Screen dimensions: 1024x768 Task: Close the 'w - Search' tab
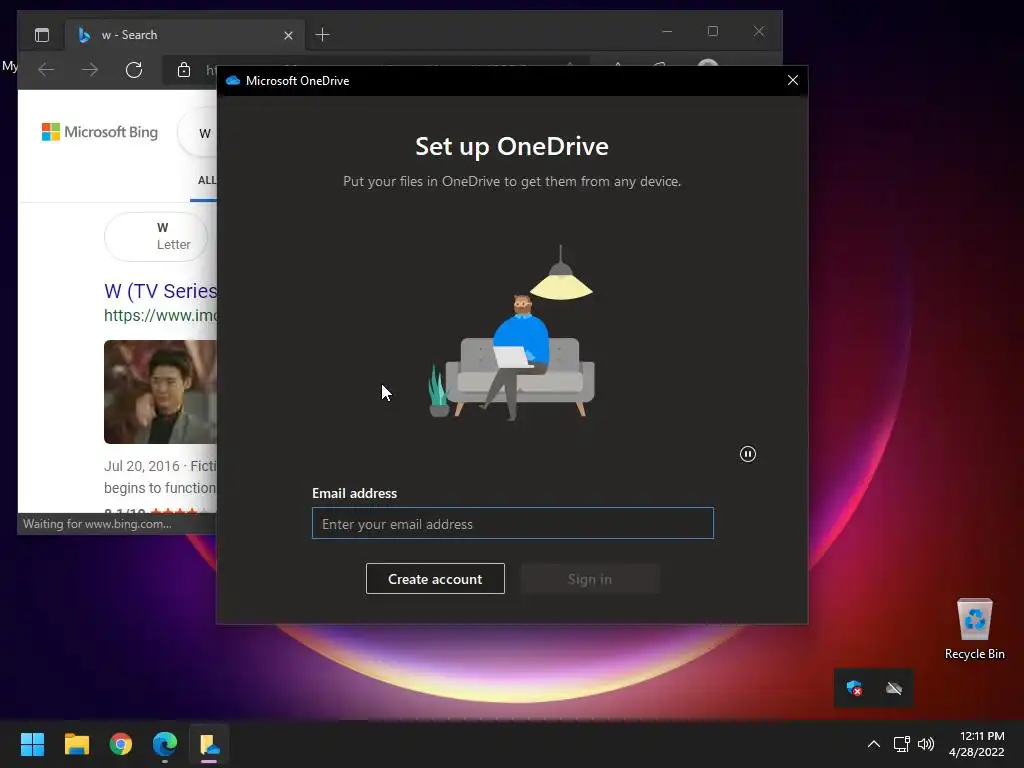click(x=288, y=35)
